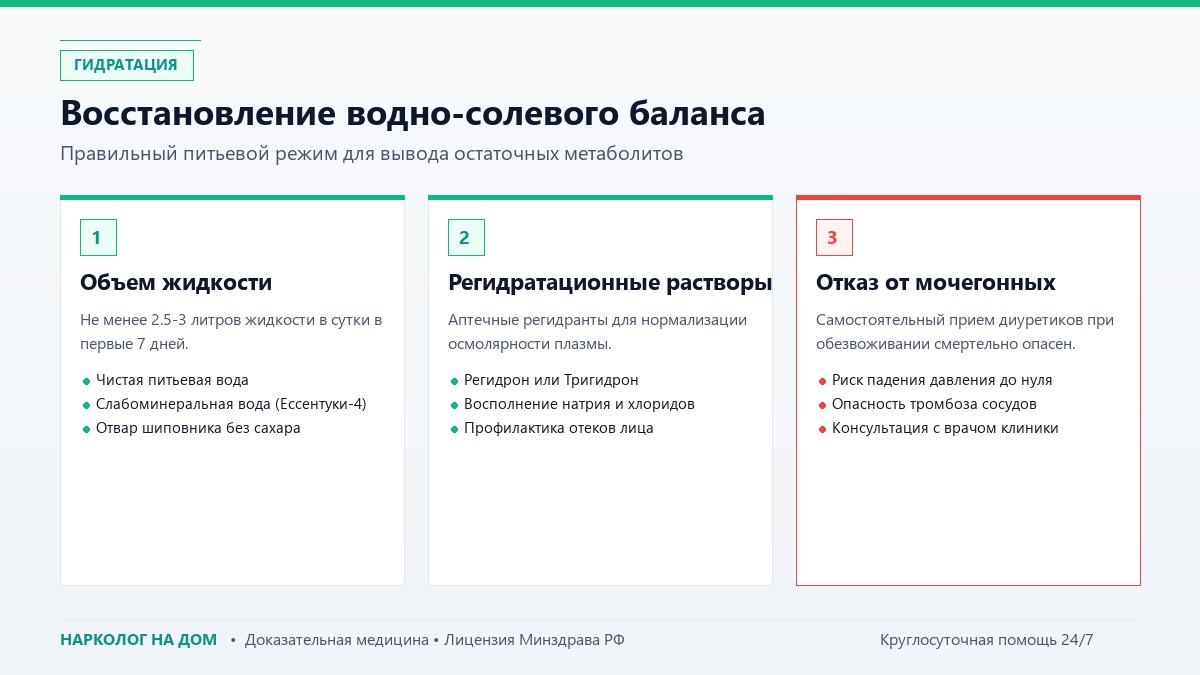Click the Регидратационные растворы card title

point(610,283)
